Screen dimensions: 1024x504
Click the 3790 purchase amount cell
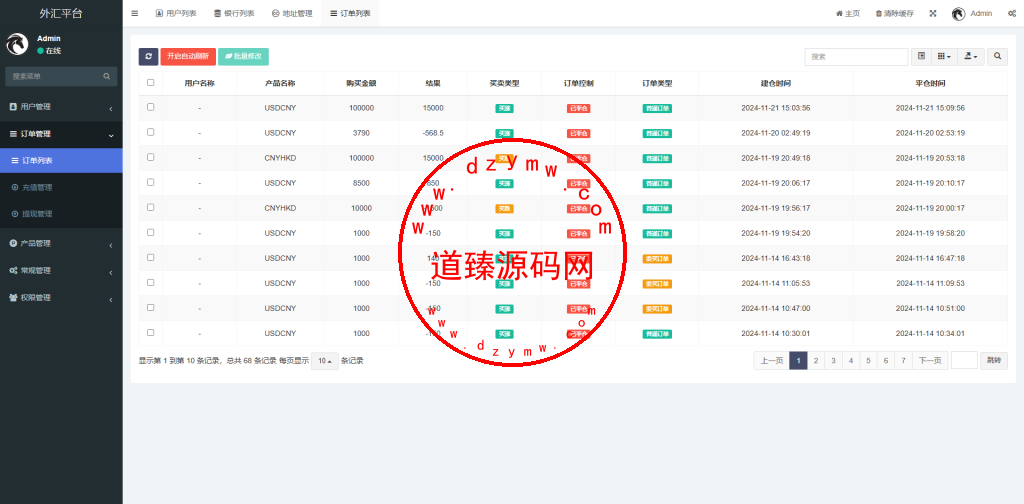click(x=361, y=133)
